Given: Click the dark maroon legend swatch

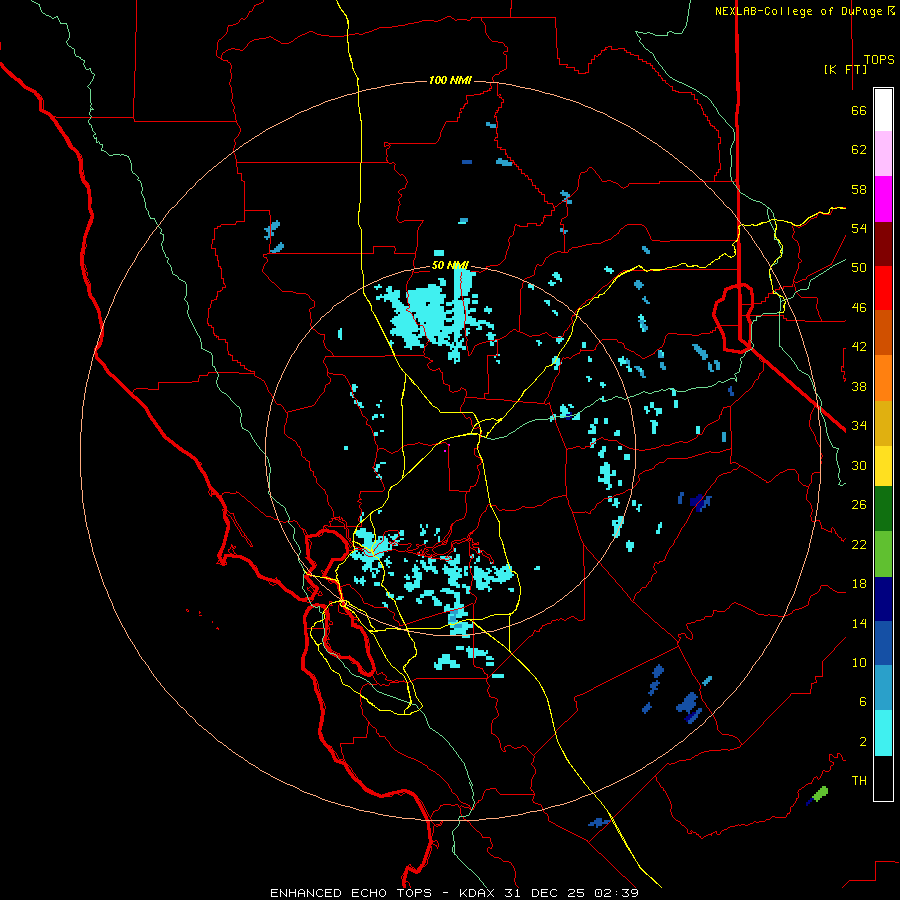Looking at the screenshot, I should [883, 244].
